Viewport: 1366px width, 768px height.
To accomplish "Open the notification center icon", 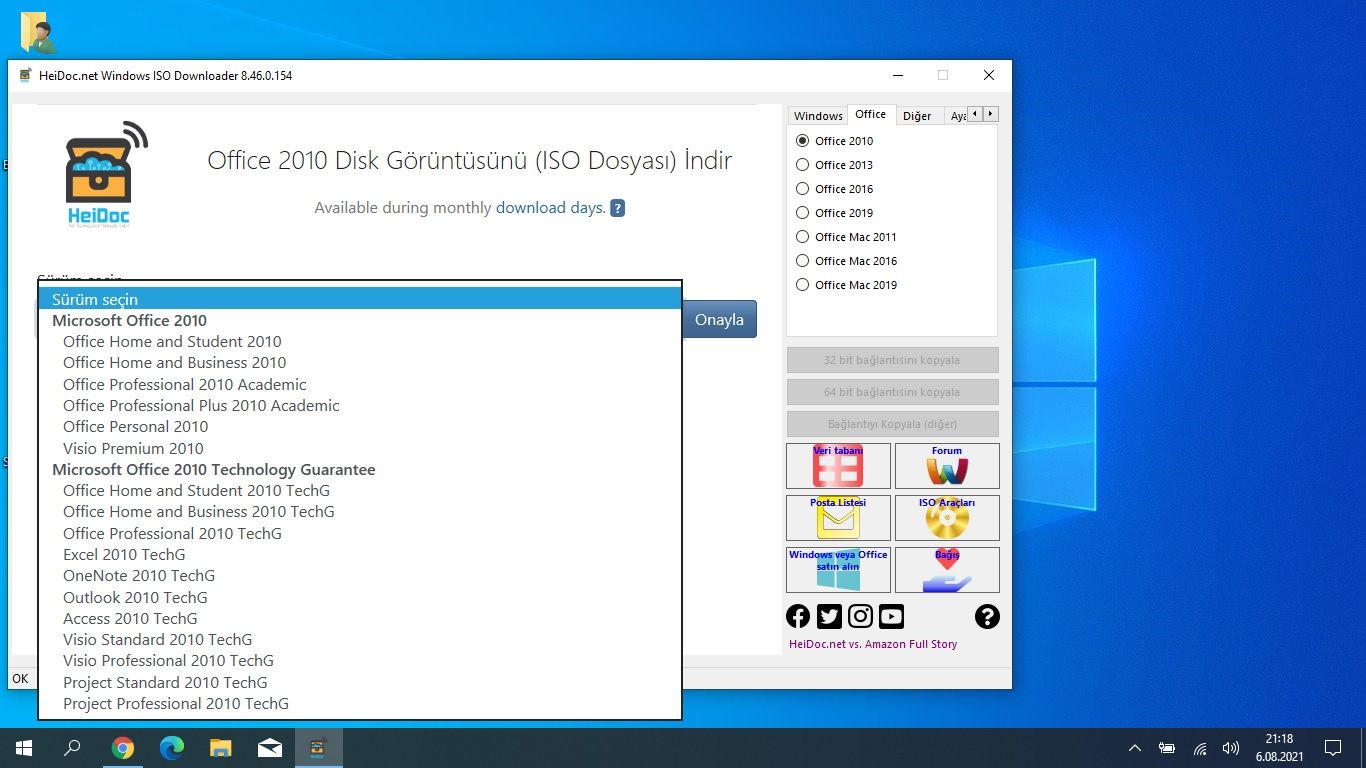I will [x=1332, y=748].
